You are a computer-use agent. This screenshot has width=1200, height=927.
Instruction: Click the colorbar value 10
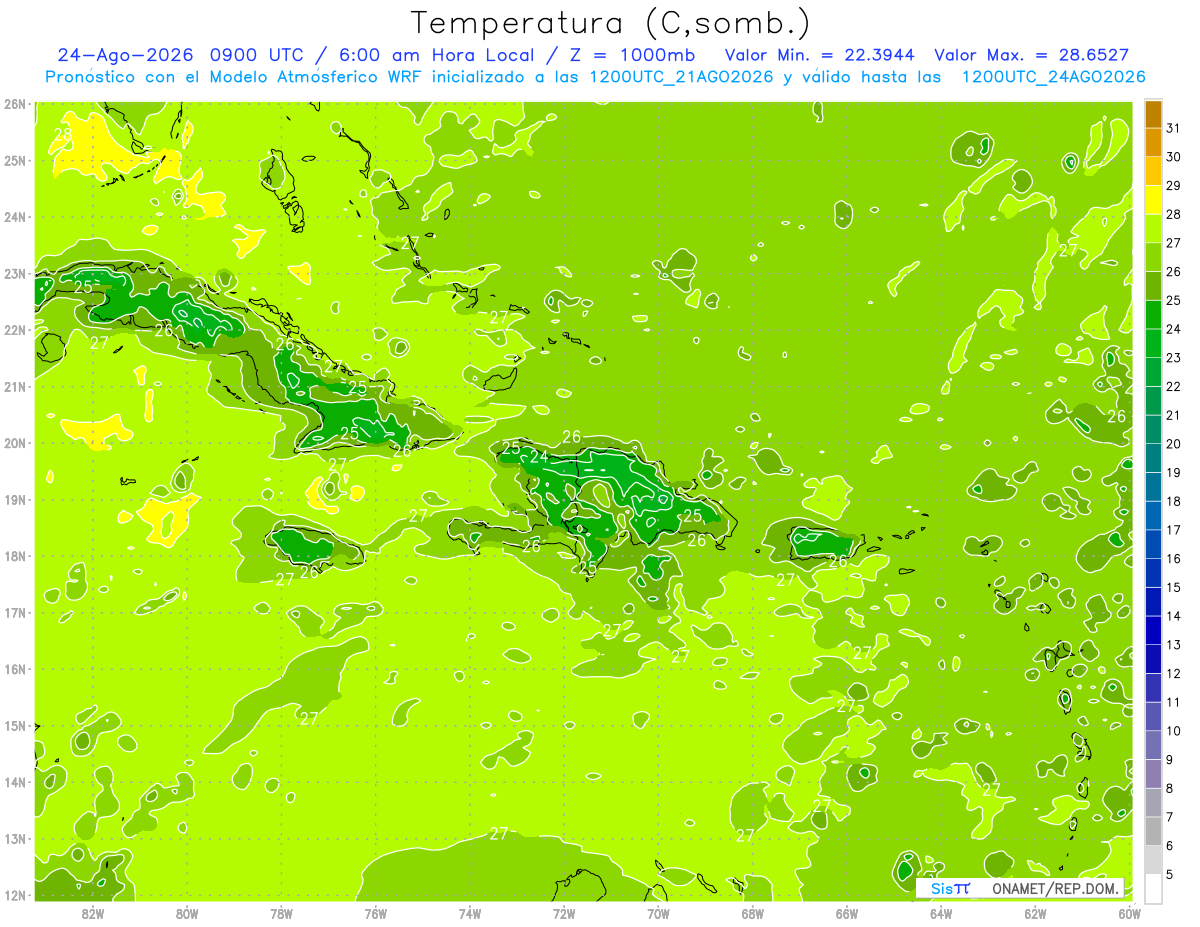pyautogui.click(x=1173, y=731)
